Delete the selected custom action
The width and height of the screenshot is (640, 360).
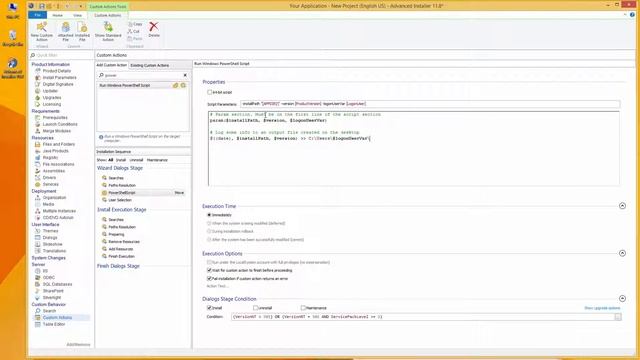[x=154, y=29]
